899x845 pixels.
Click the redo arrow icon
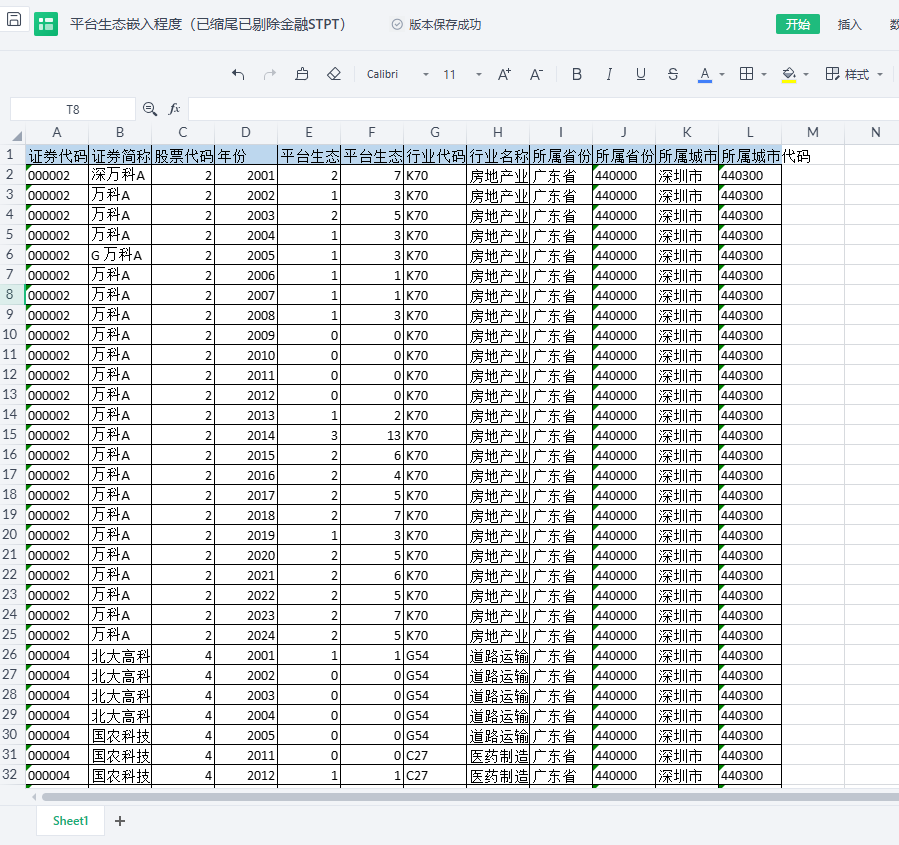pos(269,74)
